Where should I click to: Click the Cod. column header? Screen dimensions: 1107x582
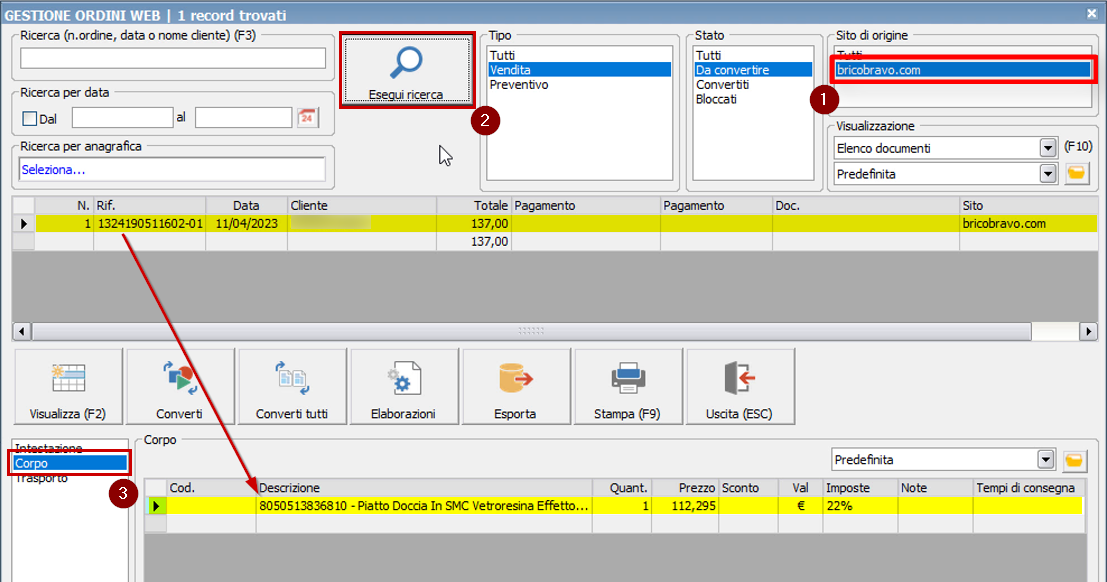click(212, 488)
